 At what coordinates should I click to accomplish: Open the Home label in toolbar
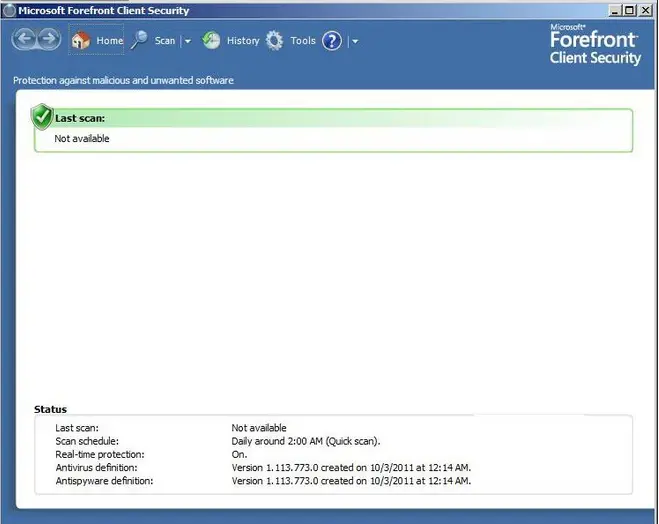(x=110, y=41)
